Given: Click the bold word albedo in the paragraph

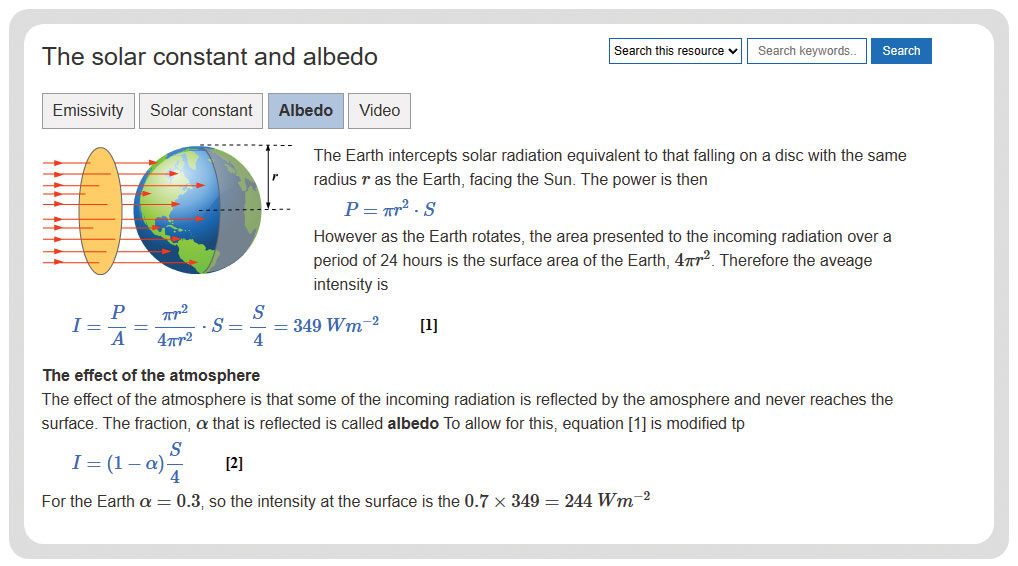Looking at the screenshot, I should (413, 423).
